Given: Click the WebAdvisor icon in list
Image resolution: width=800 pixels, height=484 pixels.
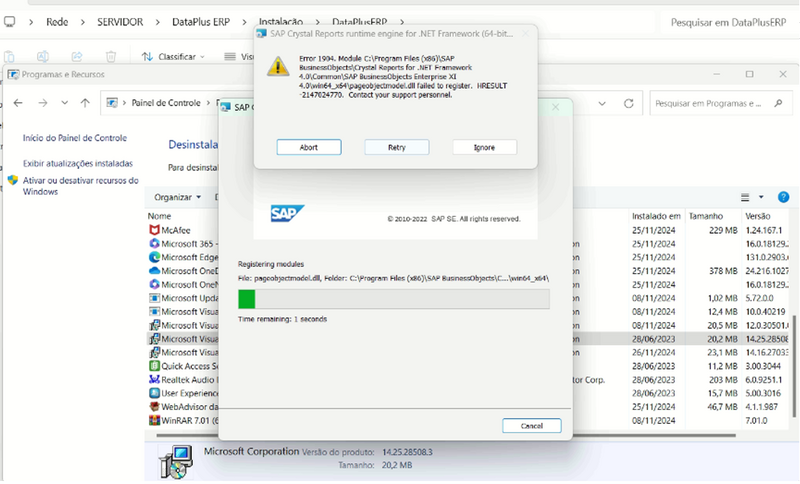Looking at the screenshot, I should point(154,407).
